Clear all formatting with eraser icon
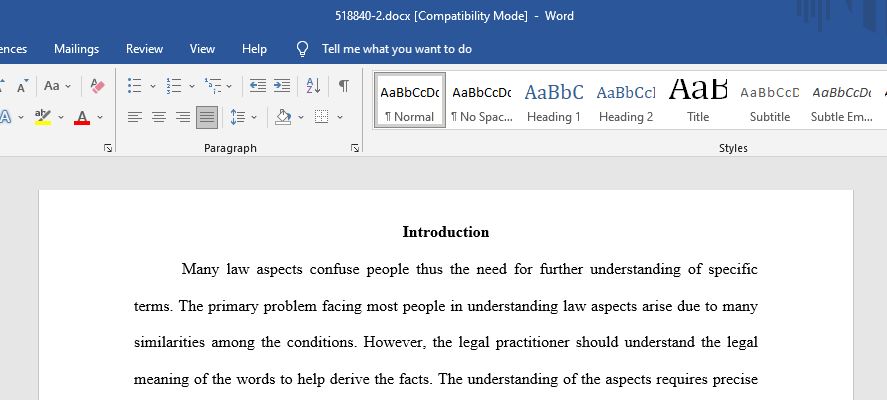Viewport: 887px width, 400px height. pyautogui.click(x=97, y=86)
